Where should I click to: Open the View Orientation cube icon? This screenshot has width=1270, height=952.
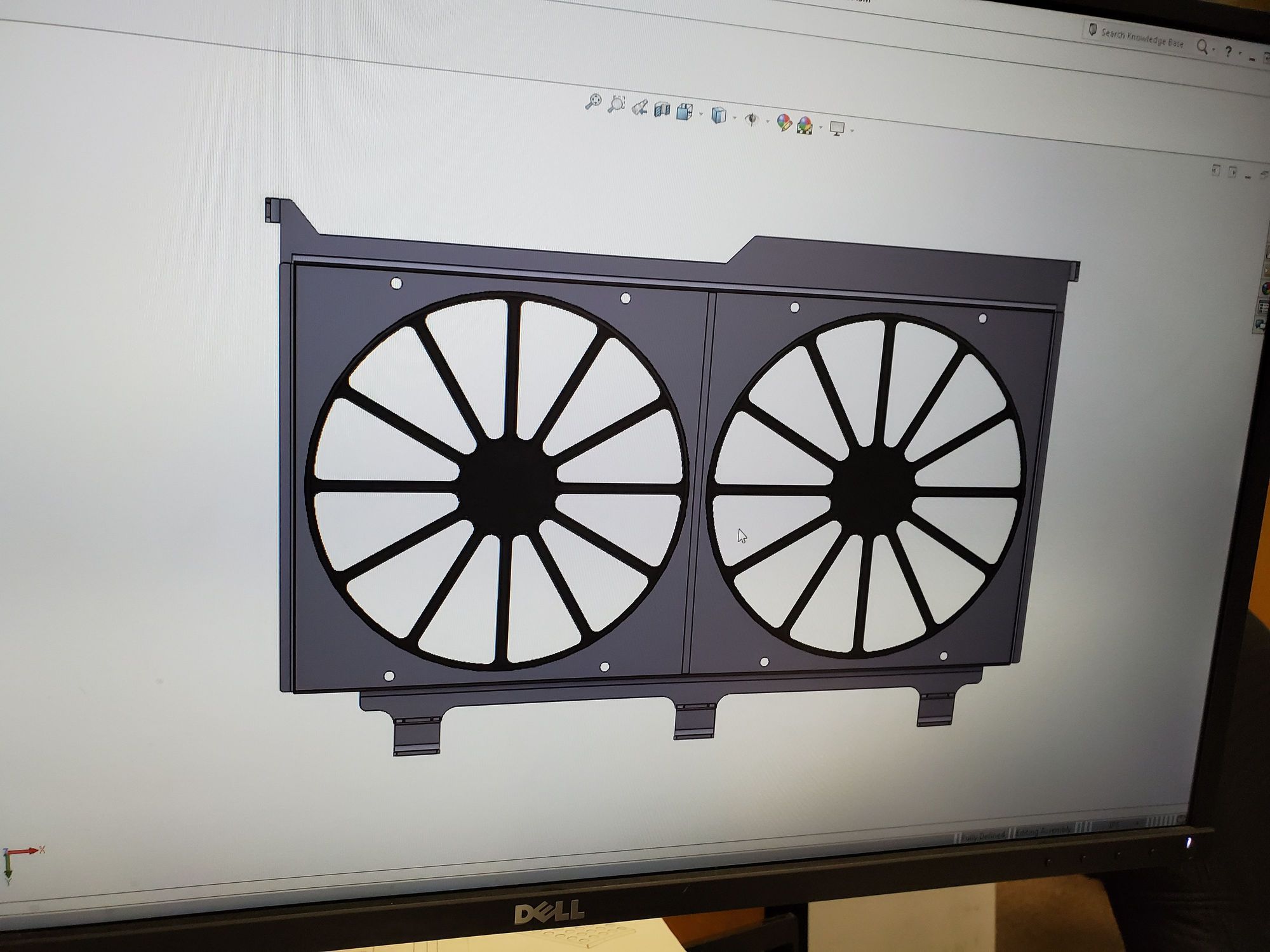[x=685, y=112]
